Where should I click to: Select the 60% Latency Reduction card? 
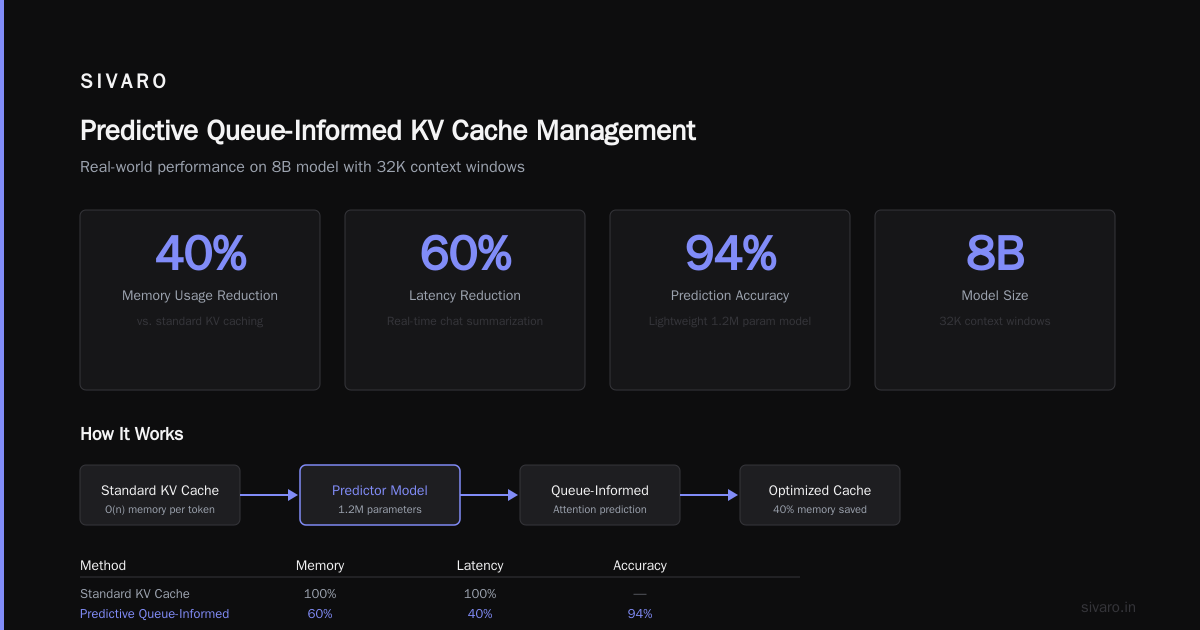click(465, 300)
